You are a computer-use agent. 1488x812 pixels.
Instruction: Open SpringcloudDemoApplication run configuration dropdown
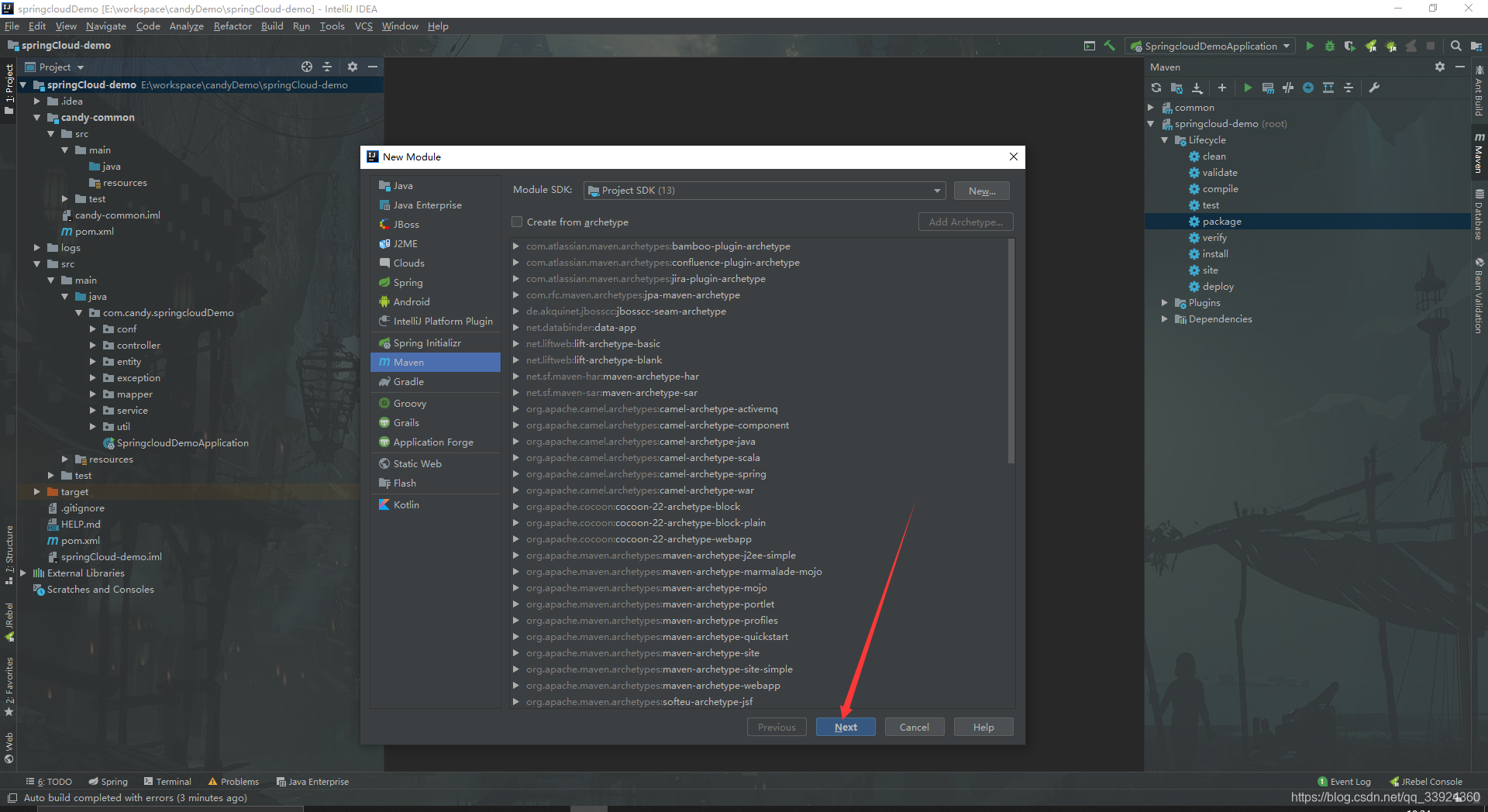click(x=1210, y=46)
